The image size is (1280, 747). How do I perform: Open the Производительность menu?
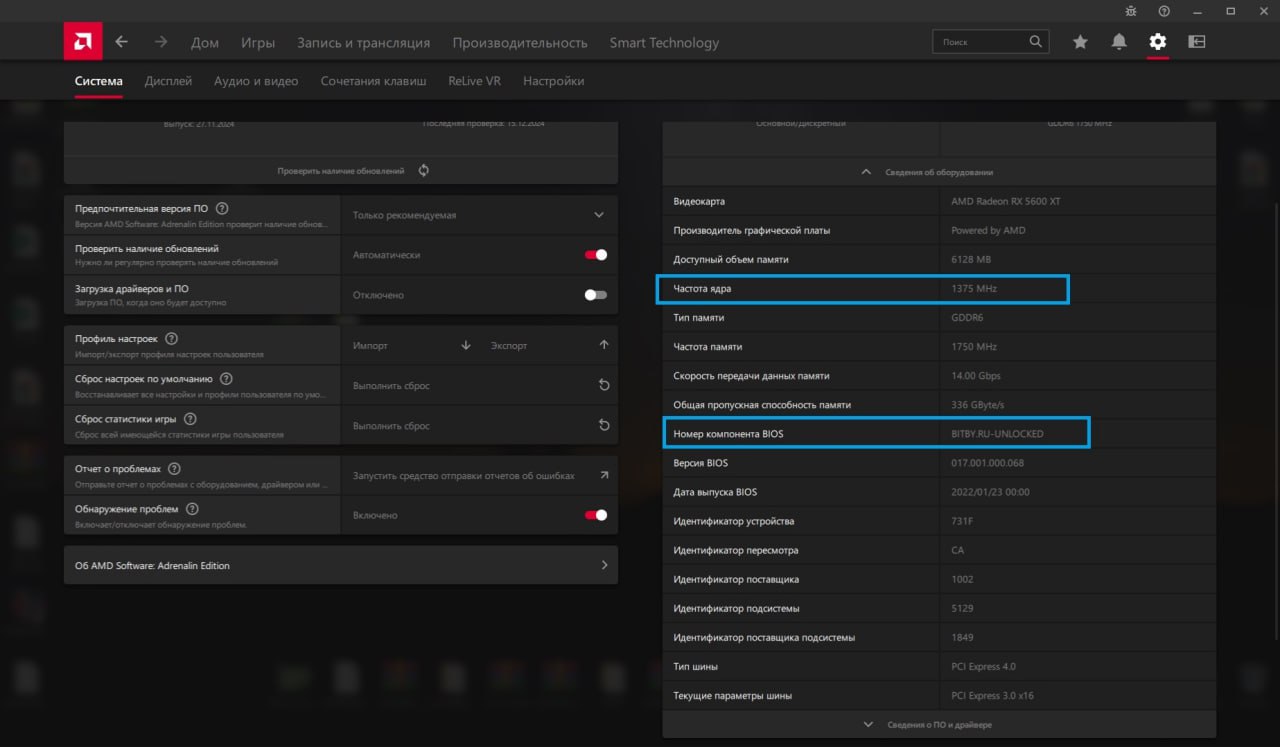click(519, 43)
